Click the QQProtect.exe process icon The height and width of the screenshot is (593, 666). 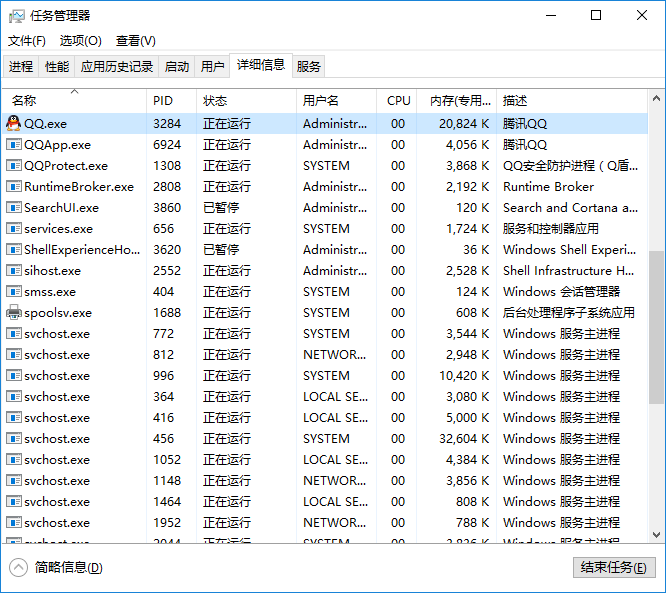point(14,165)
